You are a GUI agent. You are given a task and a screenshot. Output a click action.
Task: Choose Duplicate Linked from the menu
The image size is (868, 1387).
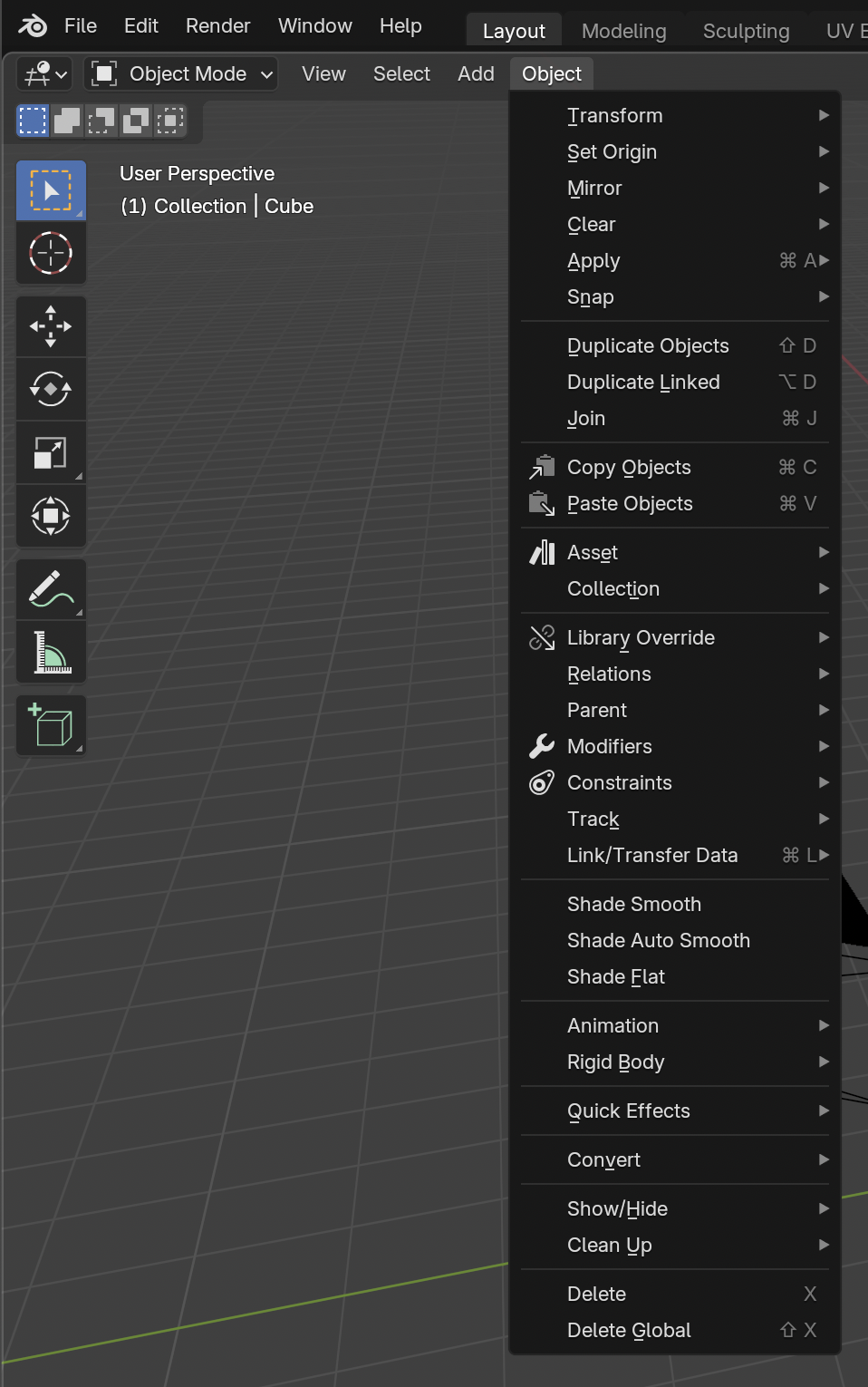[675, 382]
